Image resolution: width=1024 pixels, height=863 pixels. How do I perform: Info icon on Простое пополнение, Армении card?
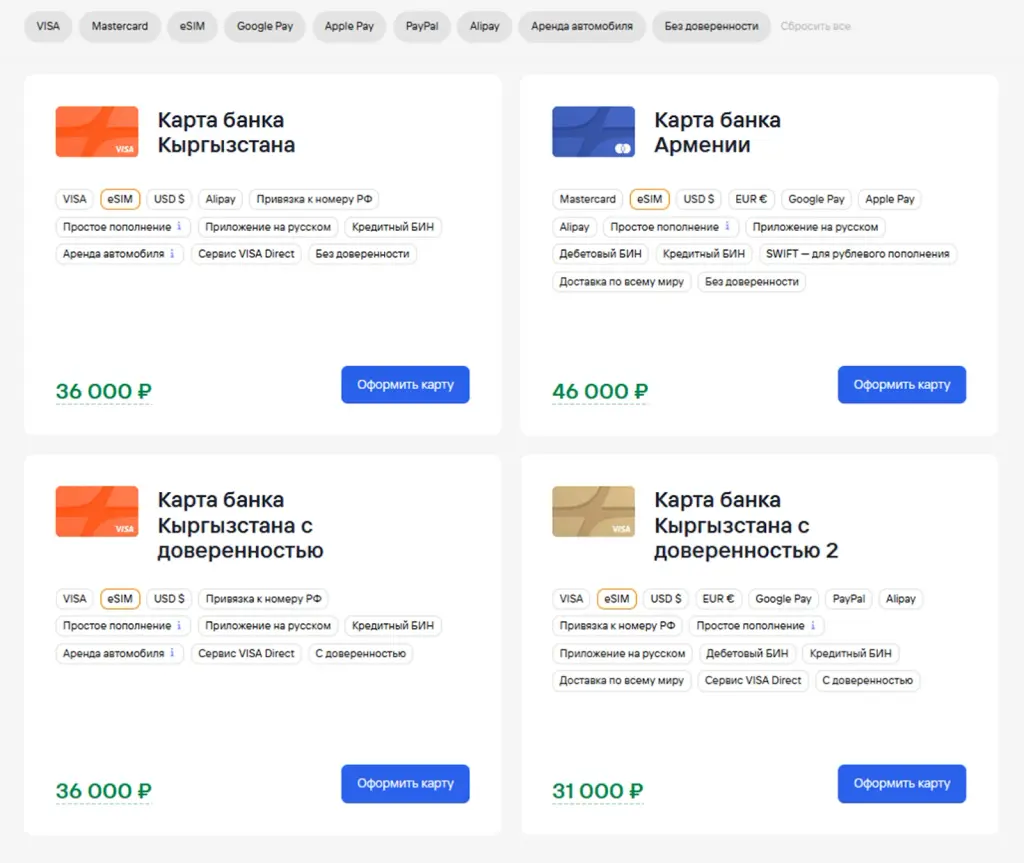coord(727,226)
